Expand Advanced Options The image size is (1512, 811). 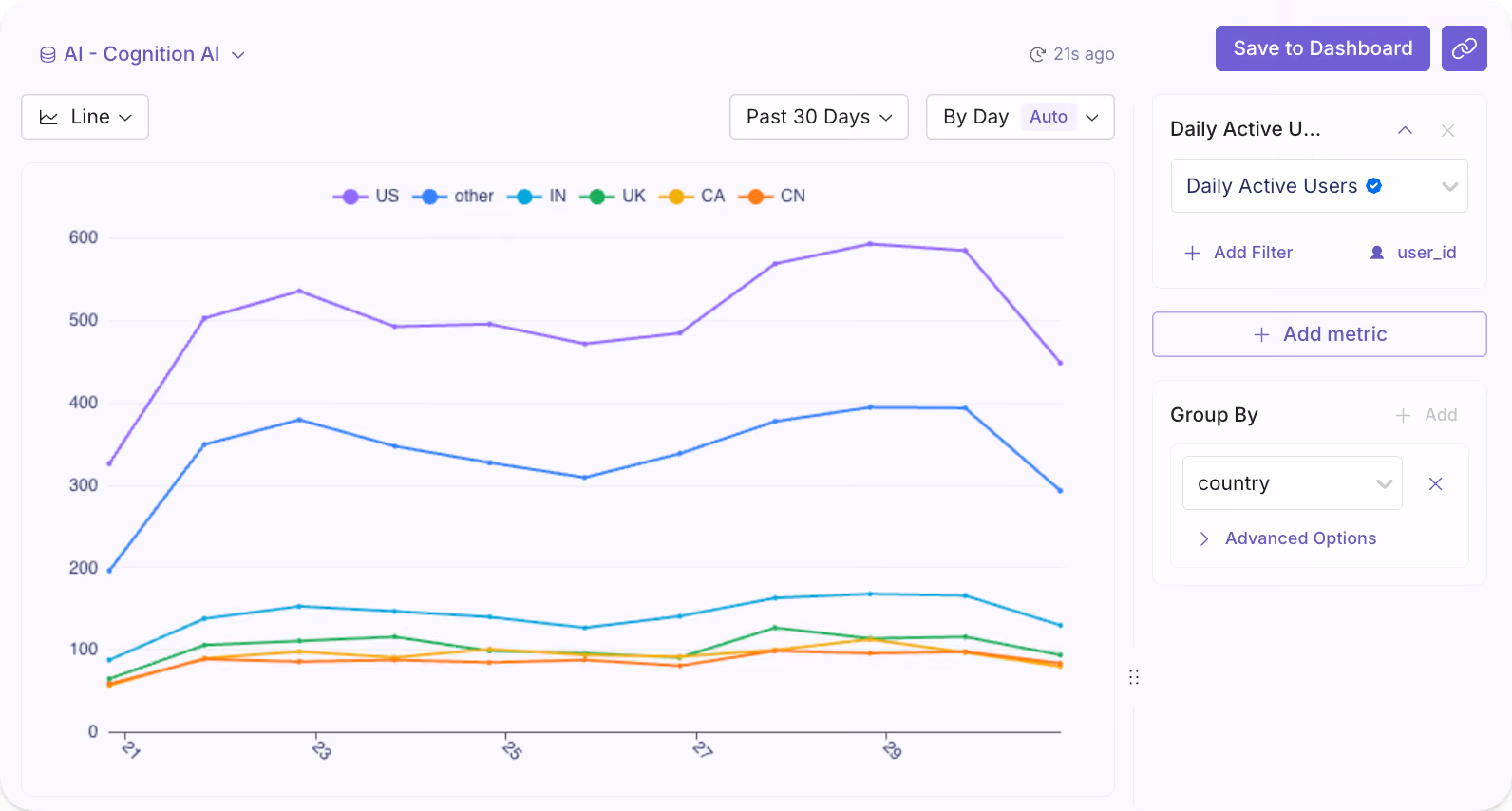point(1287,538)
